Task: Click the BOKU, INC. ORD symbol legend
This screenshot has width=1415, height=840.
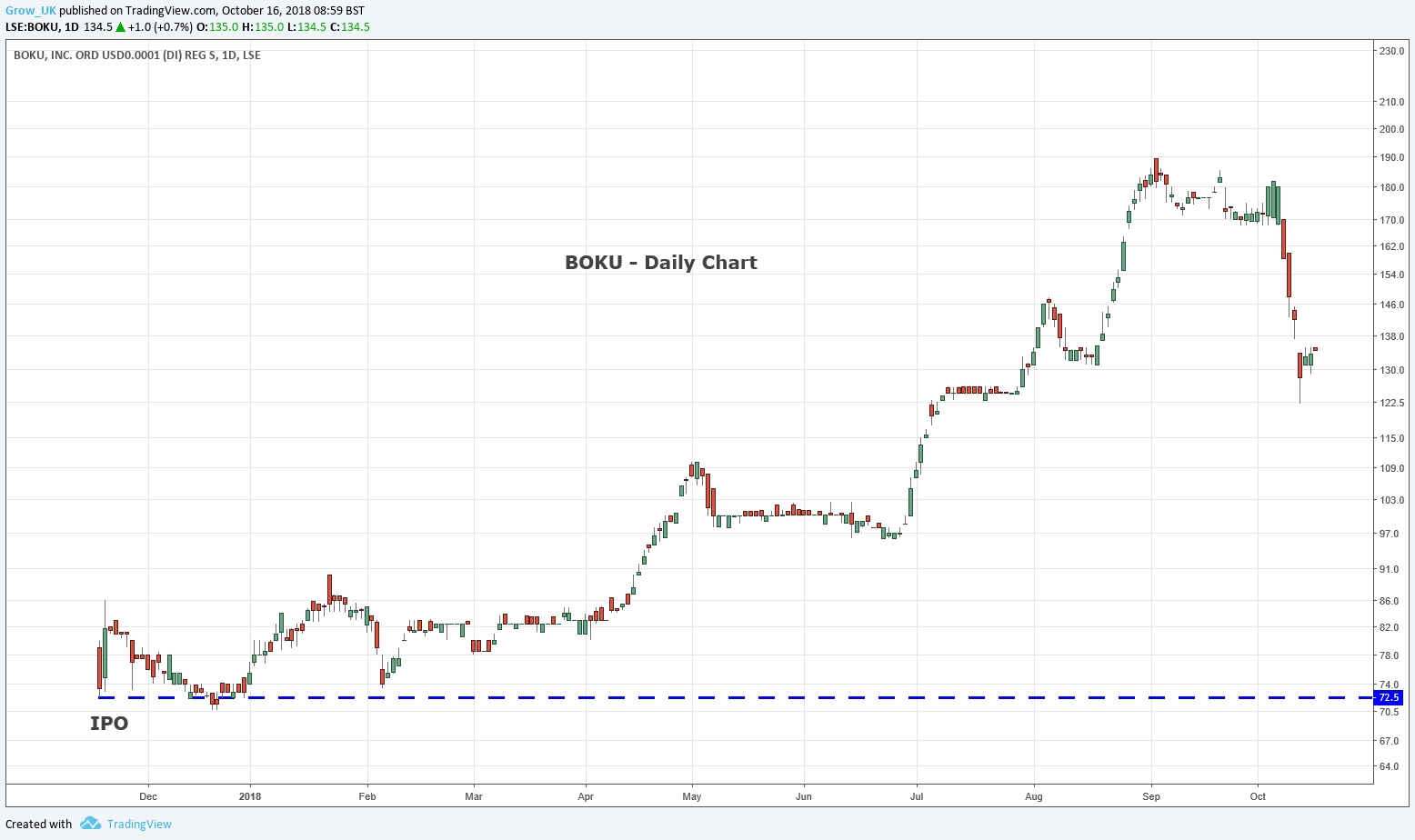Action: [137, 55]
